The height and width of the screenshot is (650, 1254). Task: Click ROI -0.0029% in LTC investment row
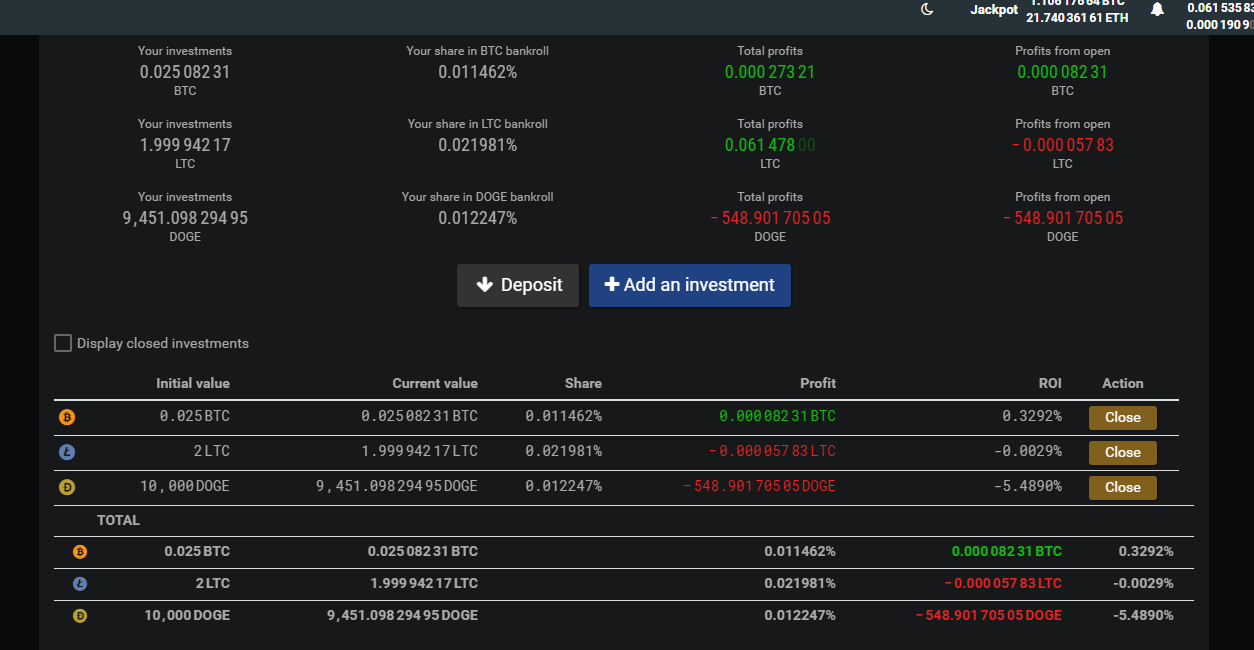1028,451
